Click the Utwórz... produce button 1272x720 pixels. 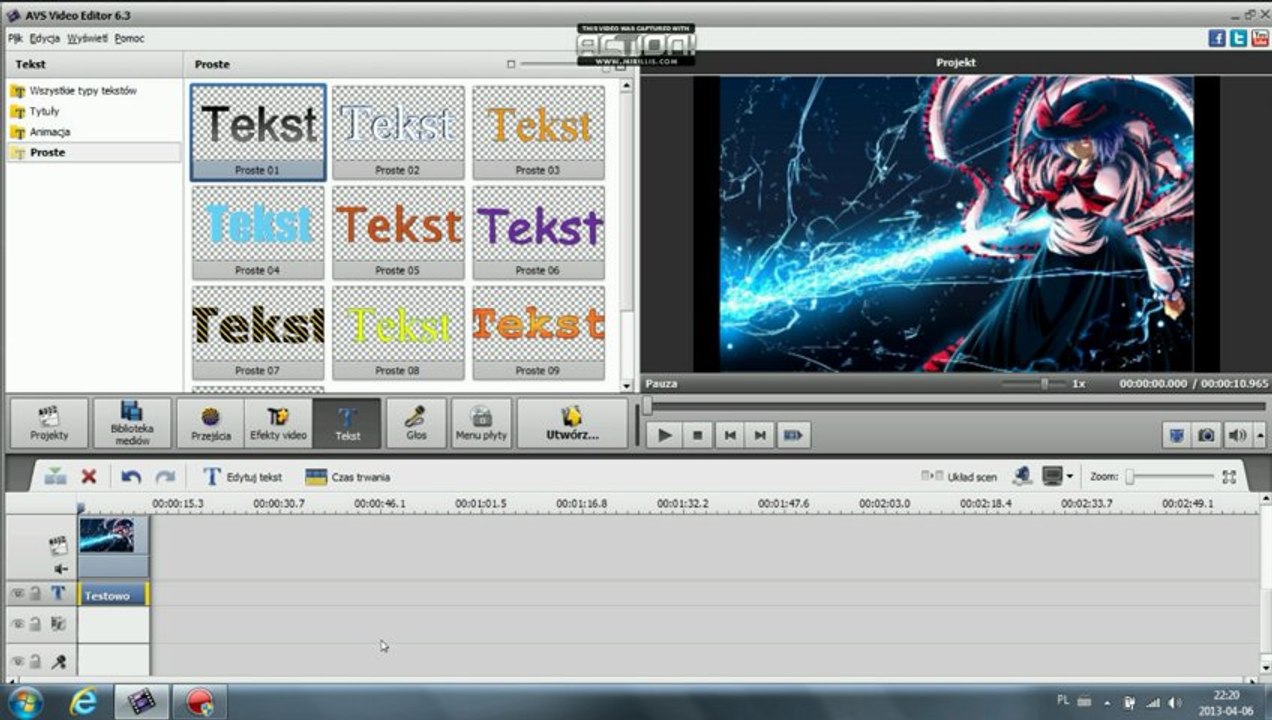point(572,423)
